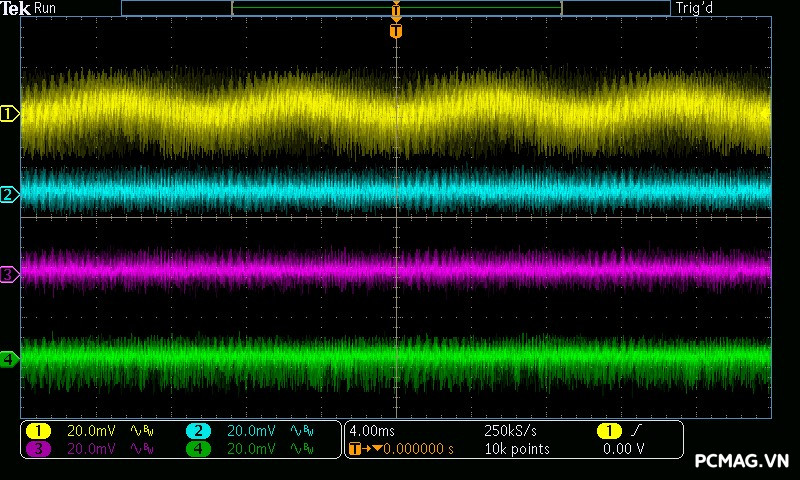Click channel 1 bandwidth limit icon
The image size is (800, 480).
141,430
